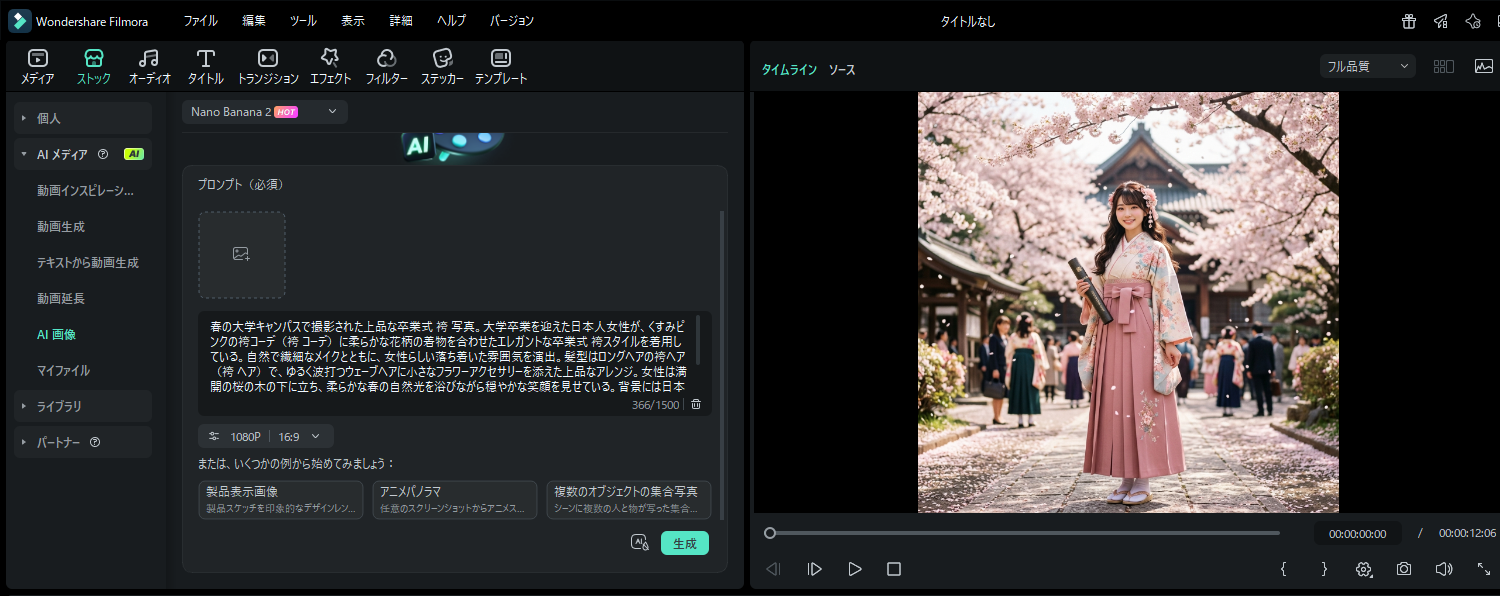The width and height of the screenshot is (1500, 596).
Task: Take a snapshot with the camera icon
Action: click(1404, 569)
